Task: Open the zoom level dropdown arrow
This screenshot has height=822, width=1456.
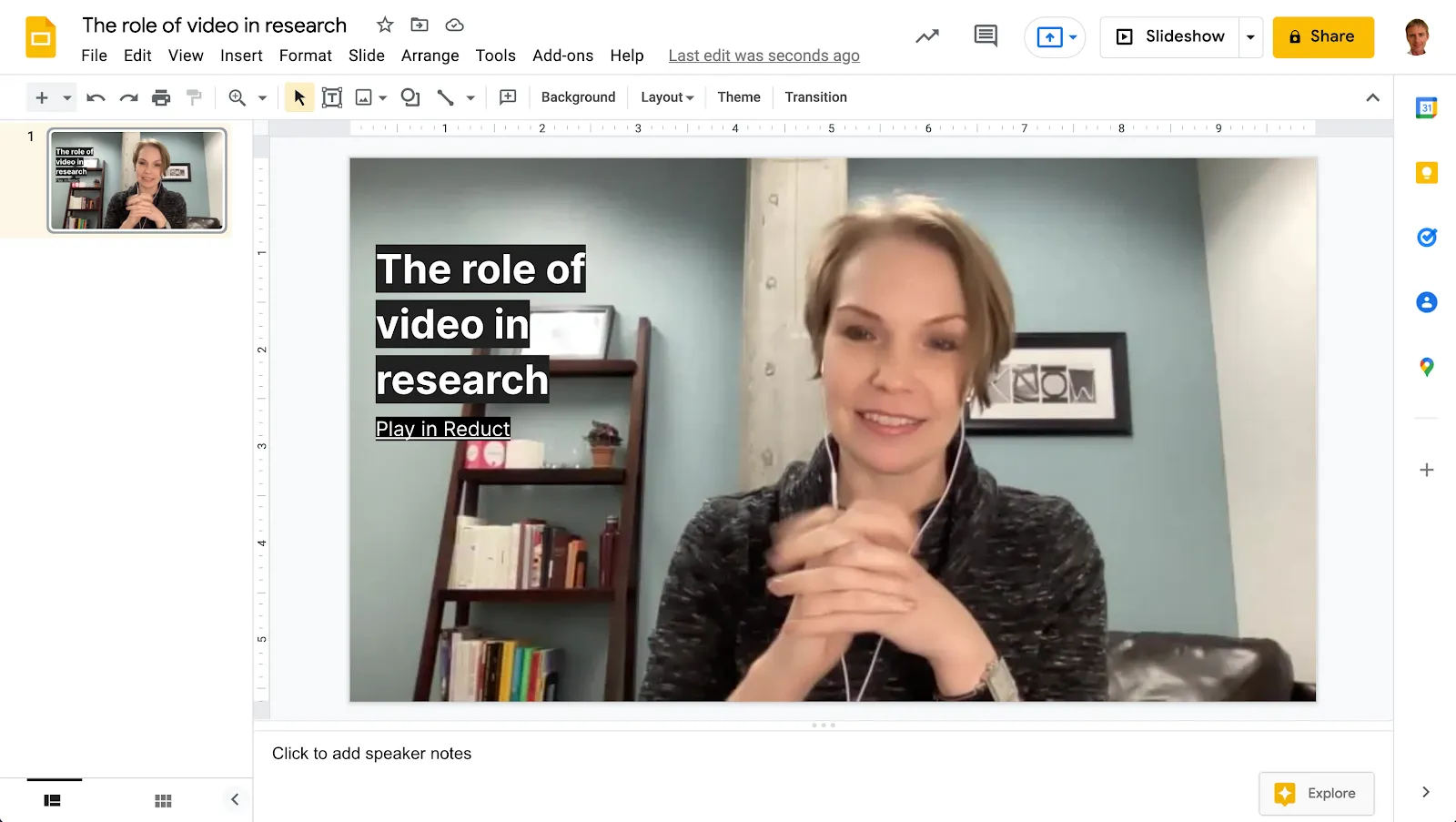Action: point(262,97)
